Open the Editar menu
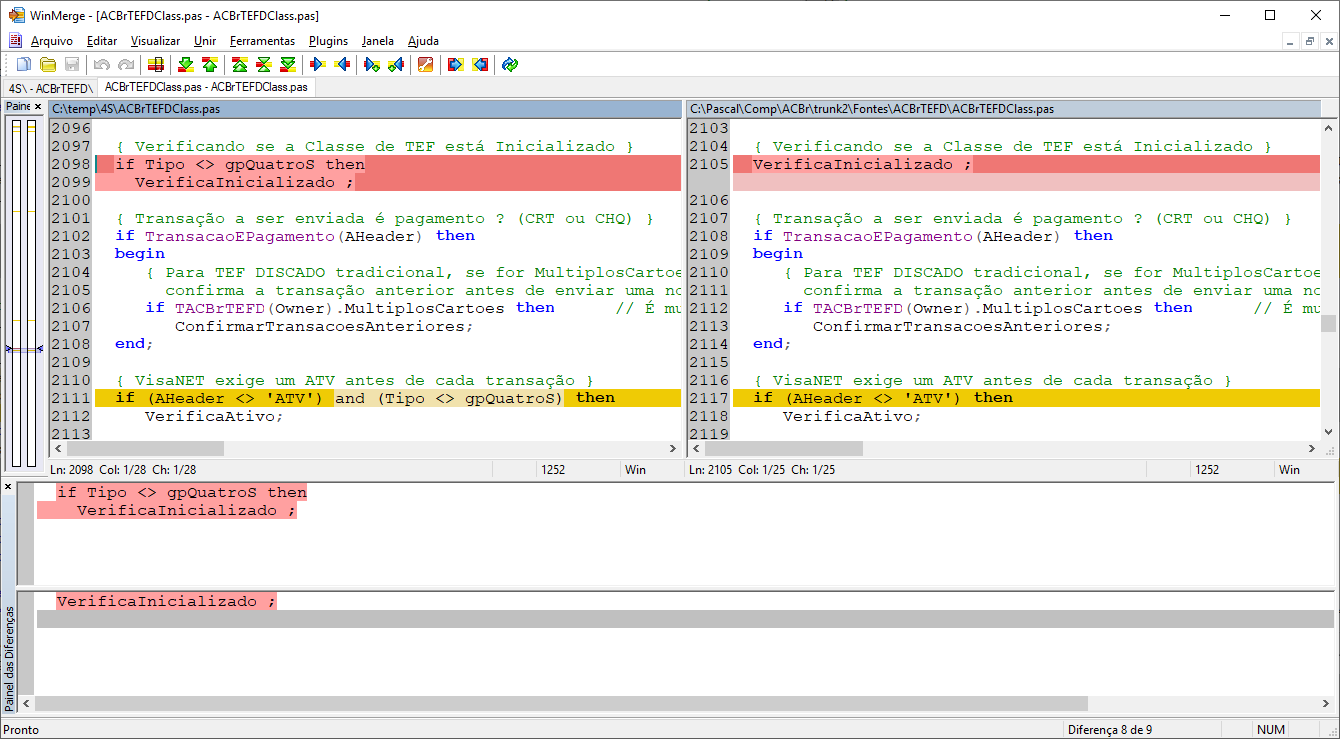Screen dimensions: 1340x739 pos(102,41)
